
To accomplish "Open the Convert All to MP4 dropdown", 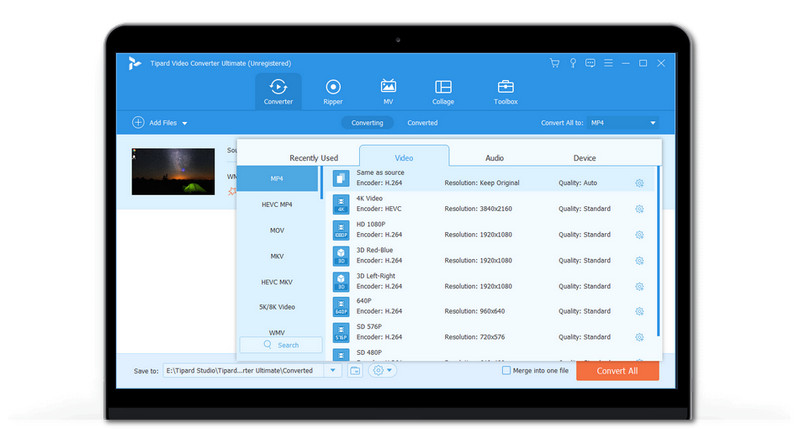I will click(623, 123).
